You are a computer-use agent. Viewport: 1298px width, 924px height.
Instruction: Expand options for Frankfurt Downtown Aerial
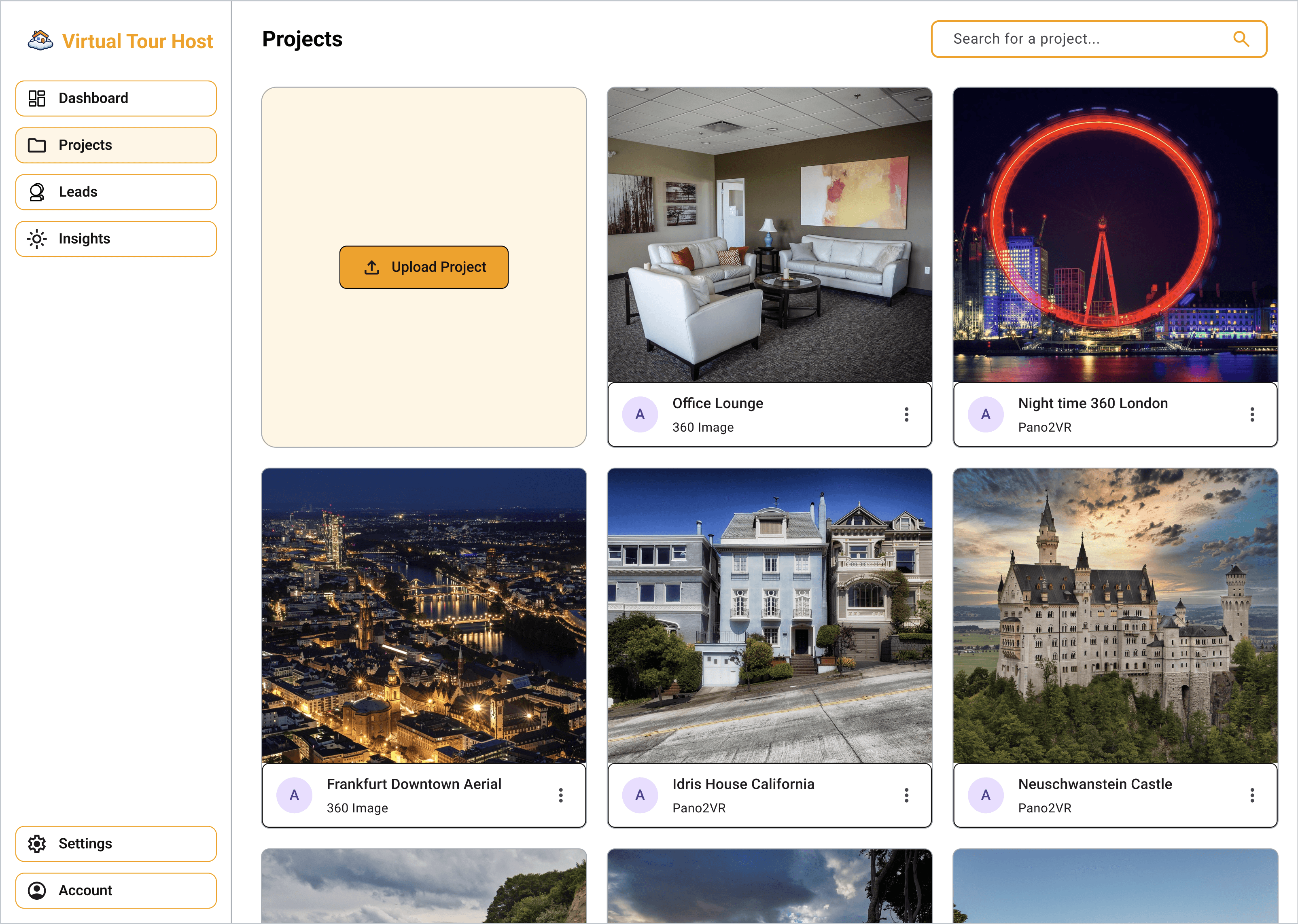pyautogui.click(x=560, y=795)
